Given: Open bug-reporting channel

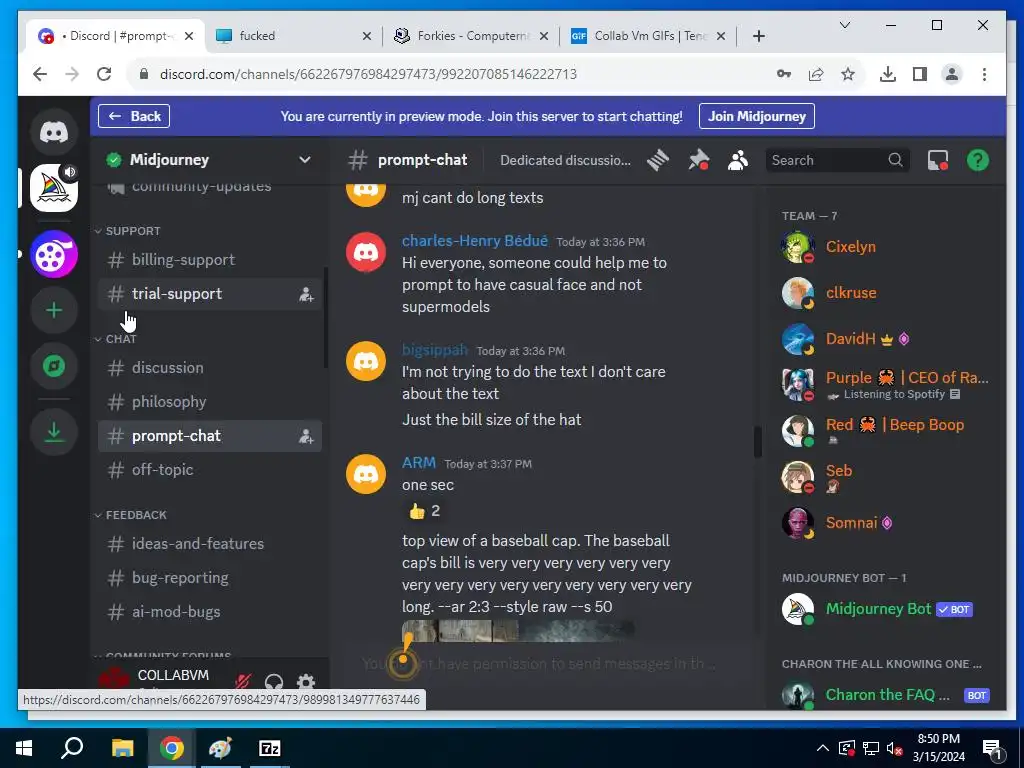Looking at the screenshot, I should [x=209, y=577].
